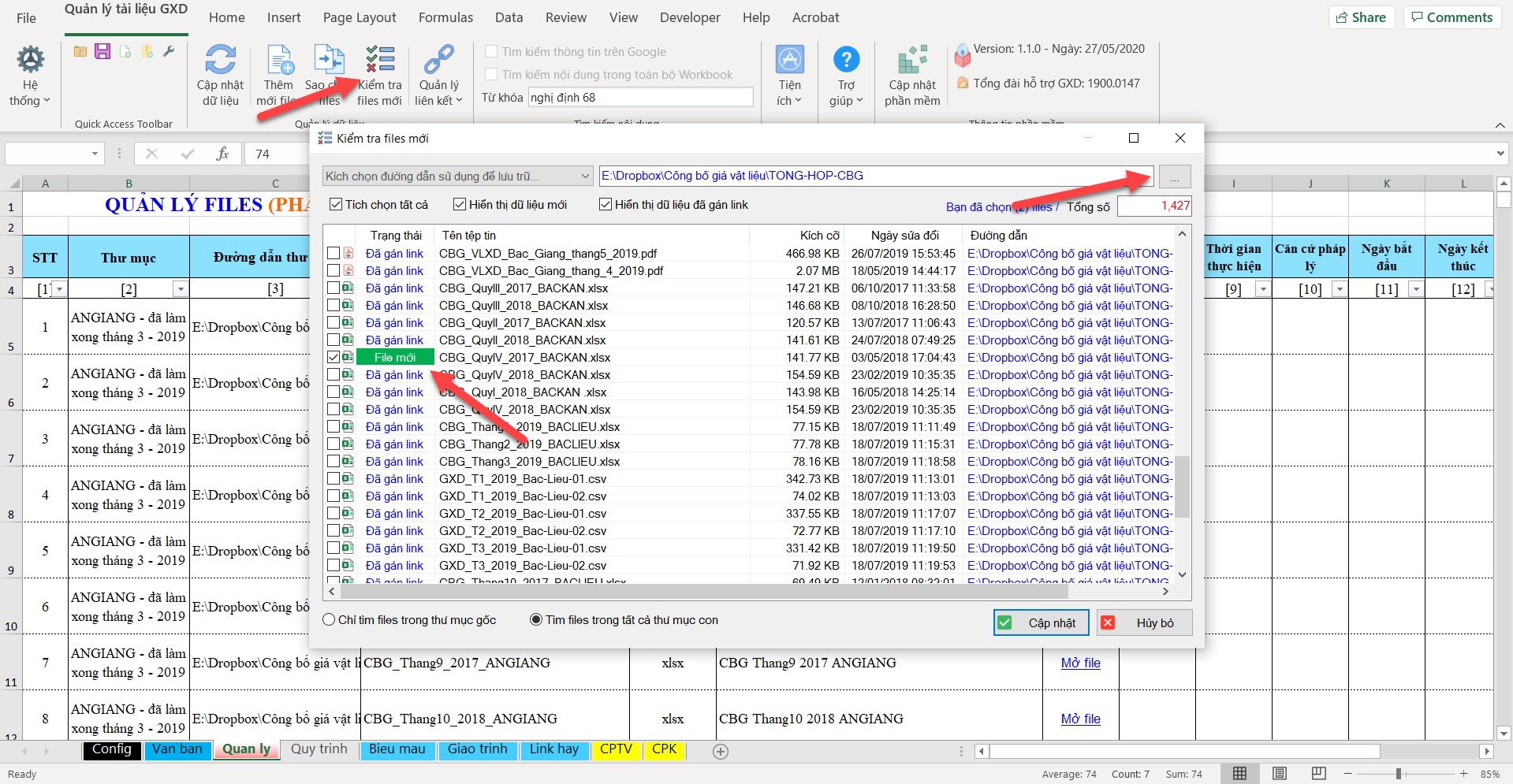Toggle Hiển thị dữ liệu mới checkbox
This screenshot has width=1513, height=784.
[460, 205]
